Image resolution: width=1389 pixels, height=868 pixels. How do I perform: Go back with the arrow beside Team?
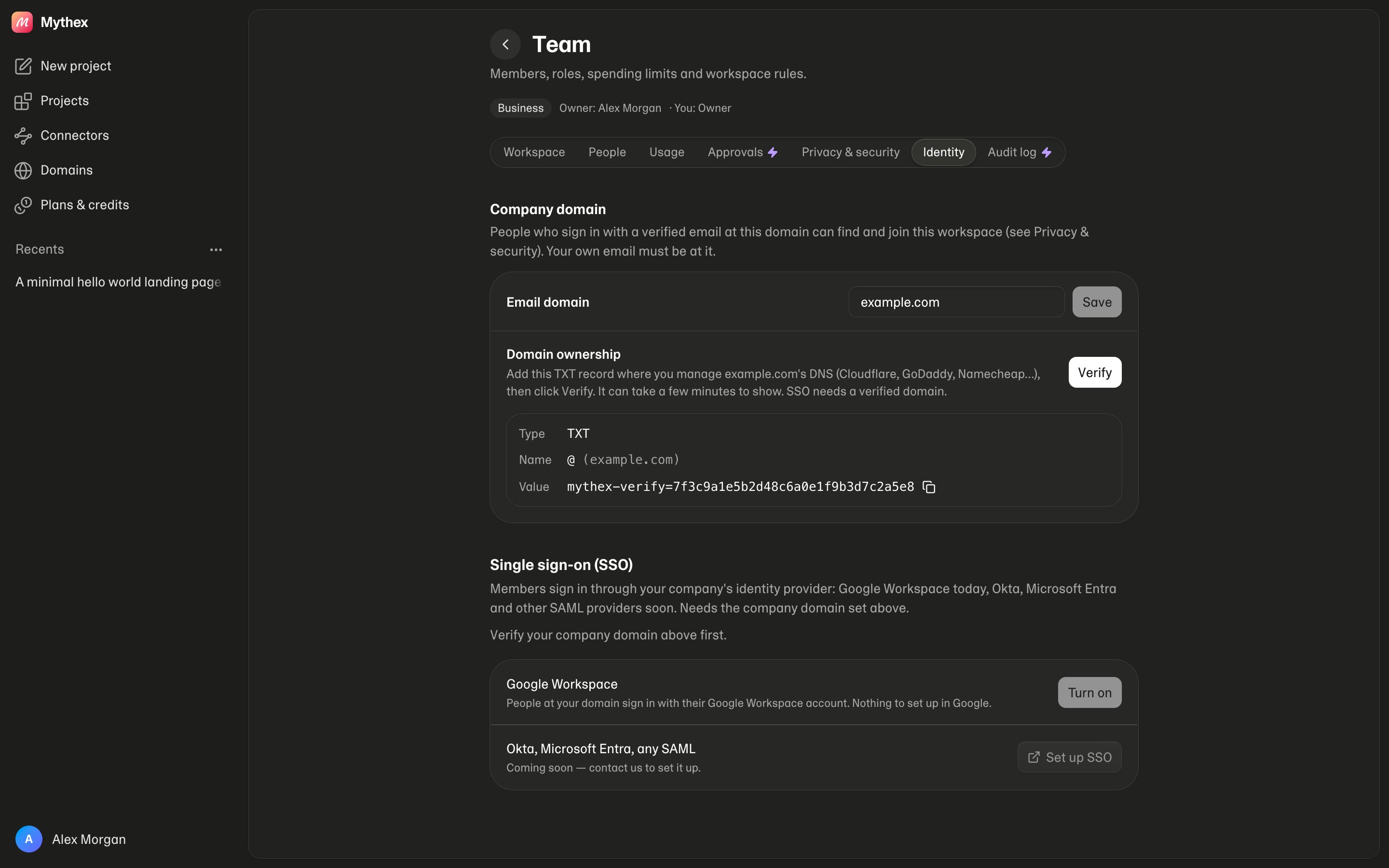(505, 44)
